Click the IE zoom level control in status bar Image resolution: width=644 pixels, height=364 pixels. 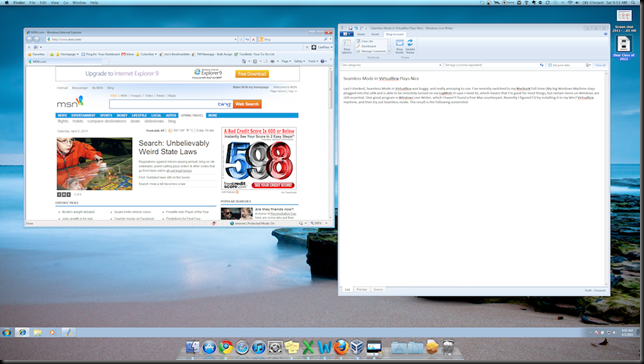coord(318,223)
